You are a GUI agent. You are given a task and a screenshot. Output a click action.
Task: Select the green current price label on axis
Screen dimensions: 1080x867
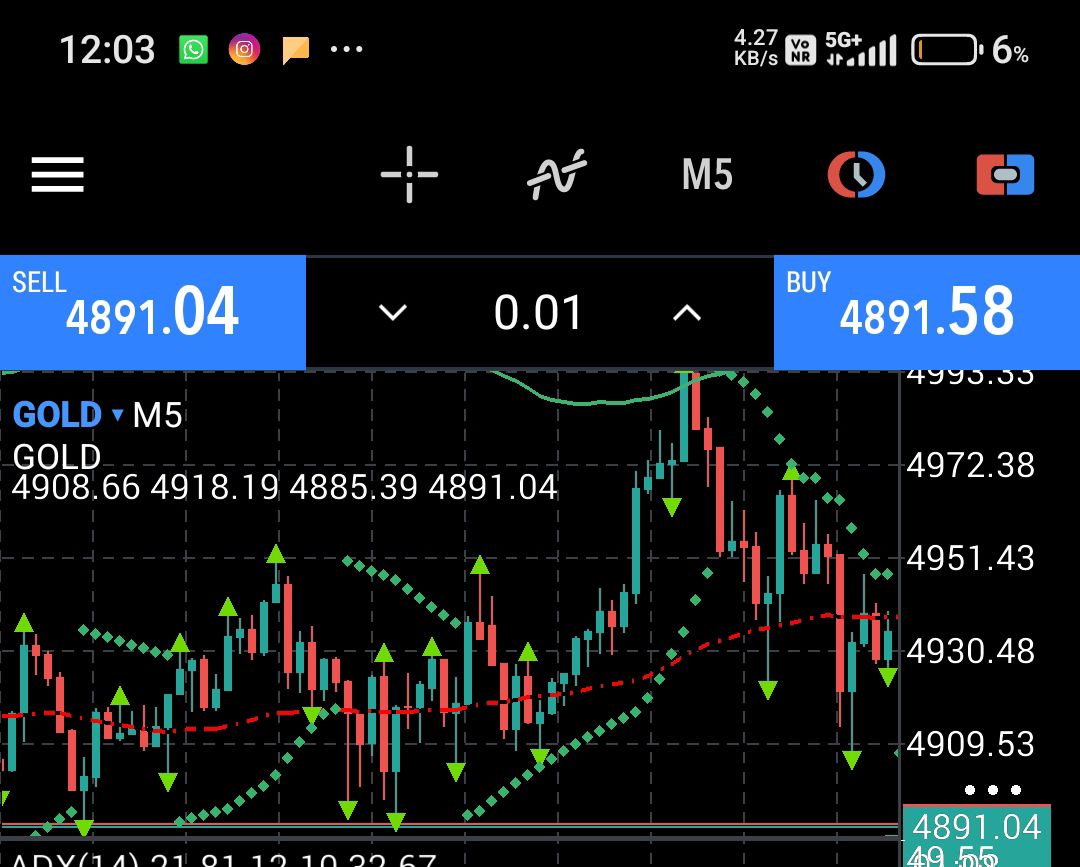pos(976,828)
